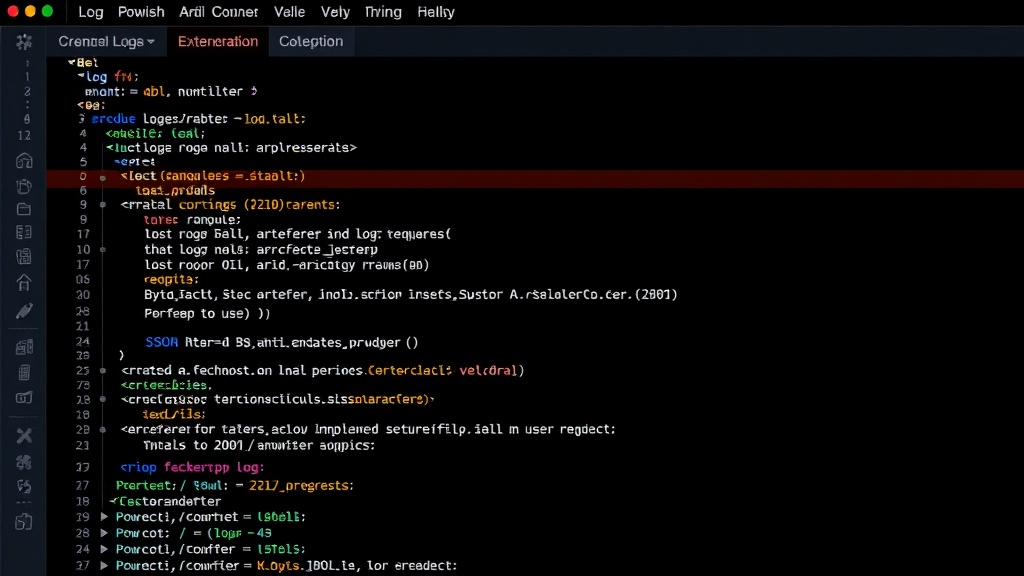Select the map-document icon in the sidebar
The width and height of the screenshot is (1024, 576).
tap(24, 256)
